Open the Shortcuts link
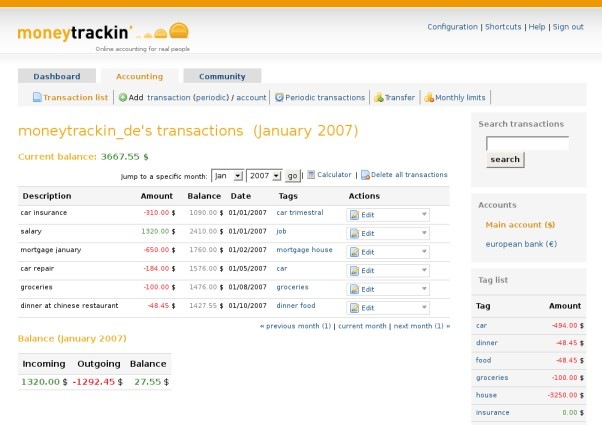This screenshot has width=602, height=425. [503, 27]
